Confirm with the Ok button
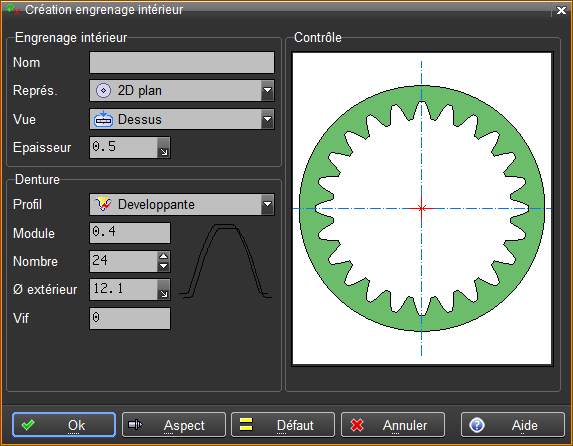The height and width of the screenshot is (446, 573). [64, 425]
